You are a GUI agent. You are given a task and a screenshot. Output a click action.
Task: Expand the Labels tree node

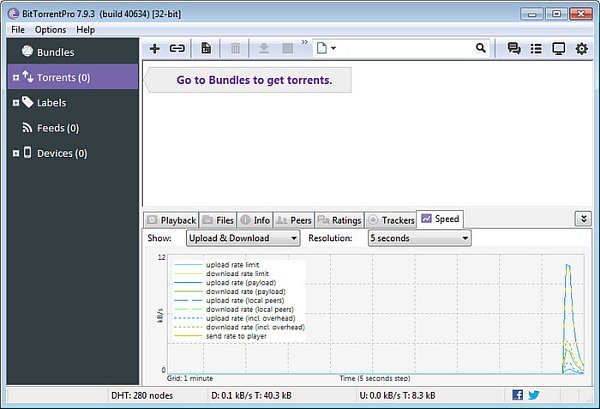click(x=16, y=103)
